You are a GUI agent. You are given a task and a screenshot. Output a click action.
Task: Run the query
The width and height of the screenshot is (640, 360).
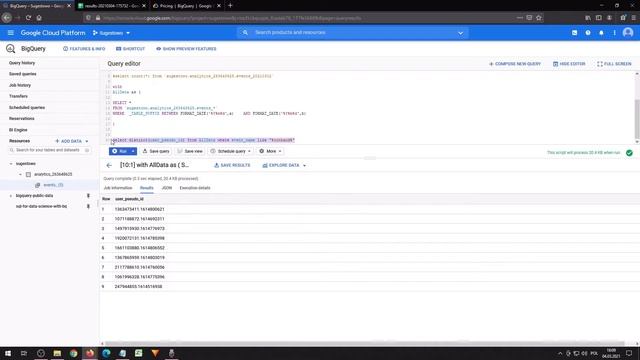pyautogui.click(x=119, y=151)
